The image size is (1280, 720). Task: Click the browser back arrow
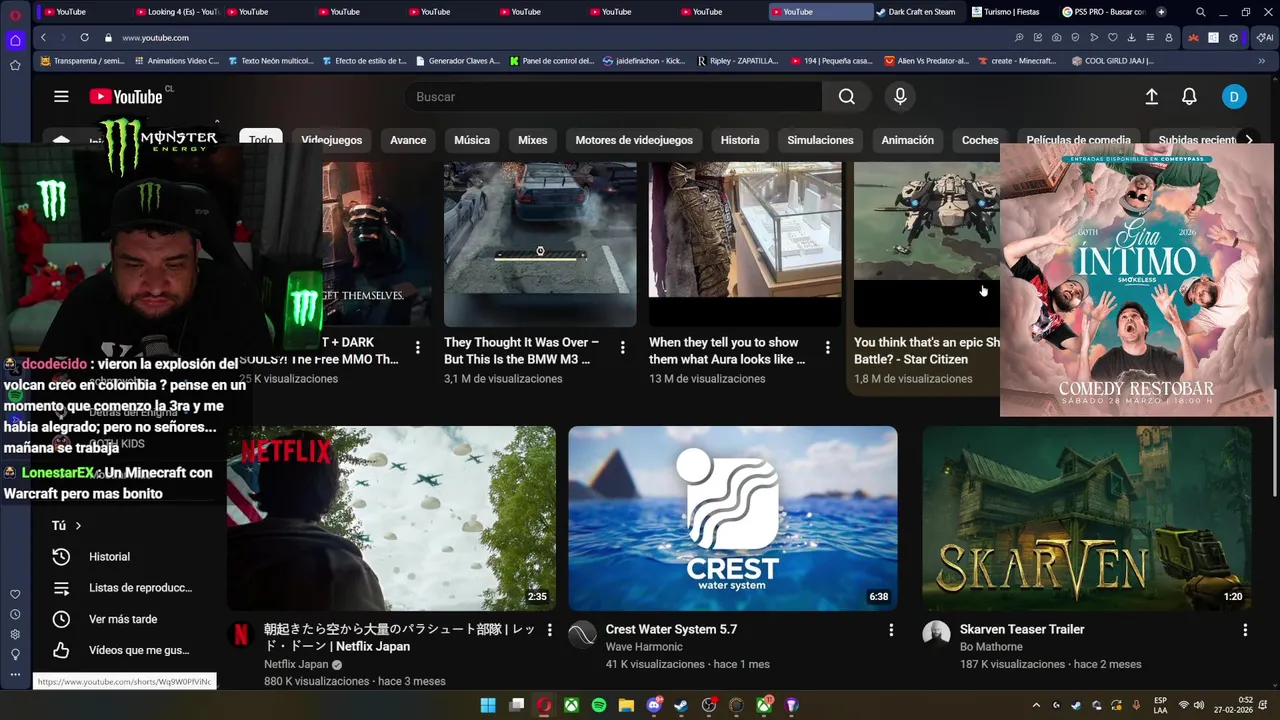tap(43, 37)
